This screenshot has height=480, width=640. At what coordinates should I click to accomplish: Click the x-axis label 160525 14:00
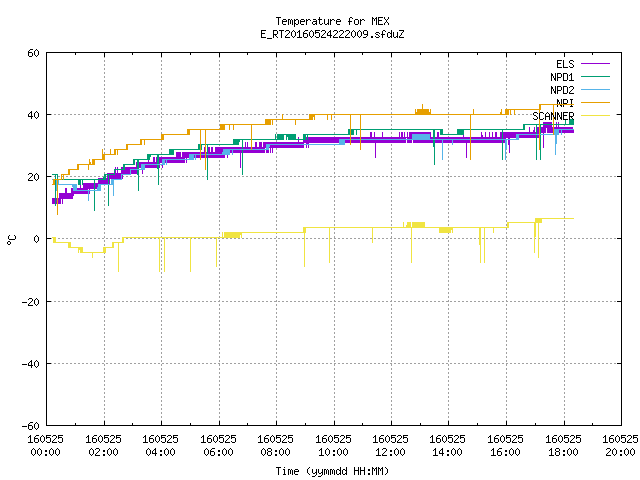(448, 446)
